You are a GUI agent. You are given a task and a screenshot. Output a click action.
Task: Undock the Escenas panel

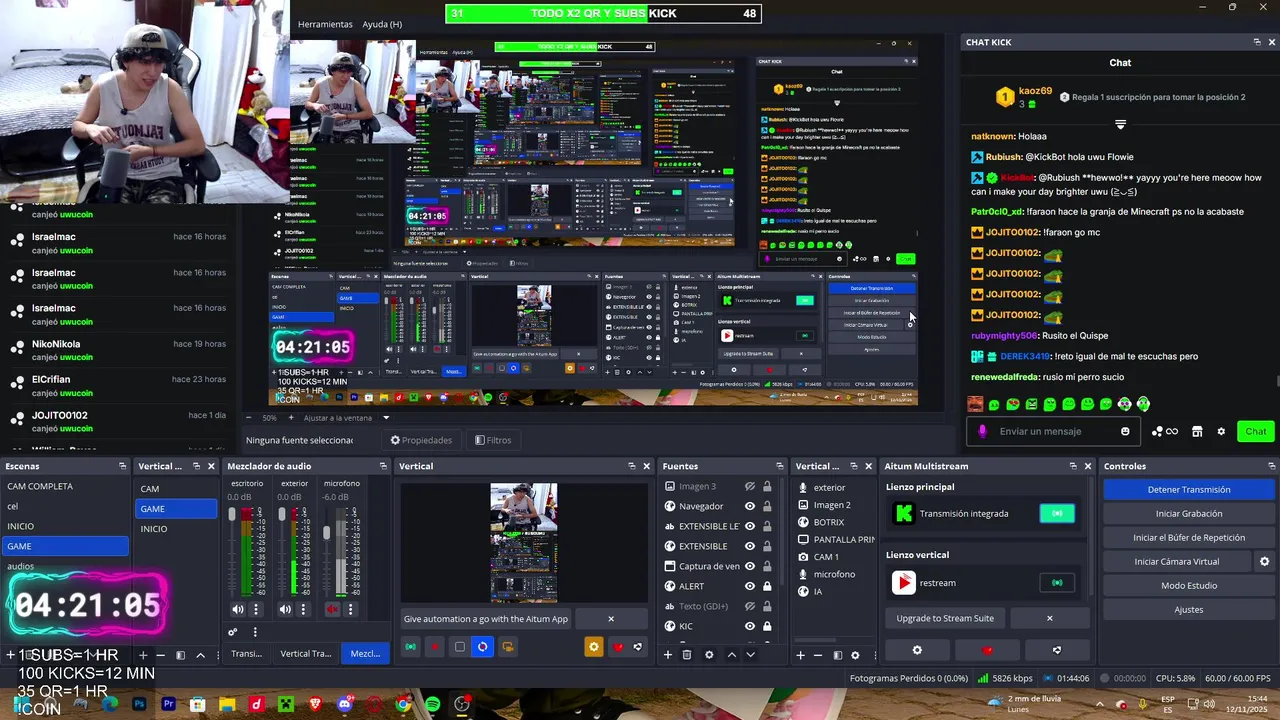click(122, 466)
